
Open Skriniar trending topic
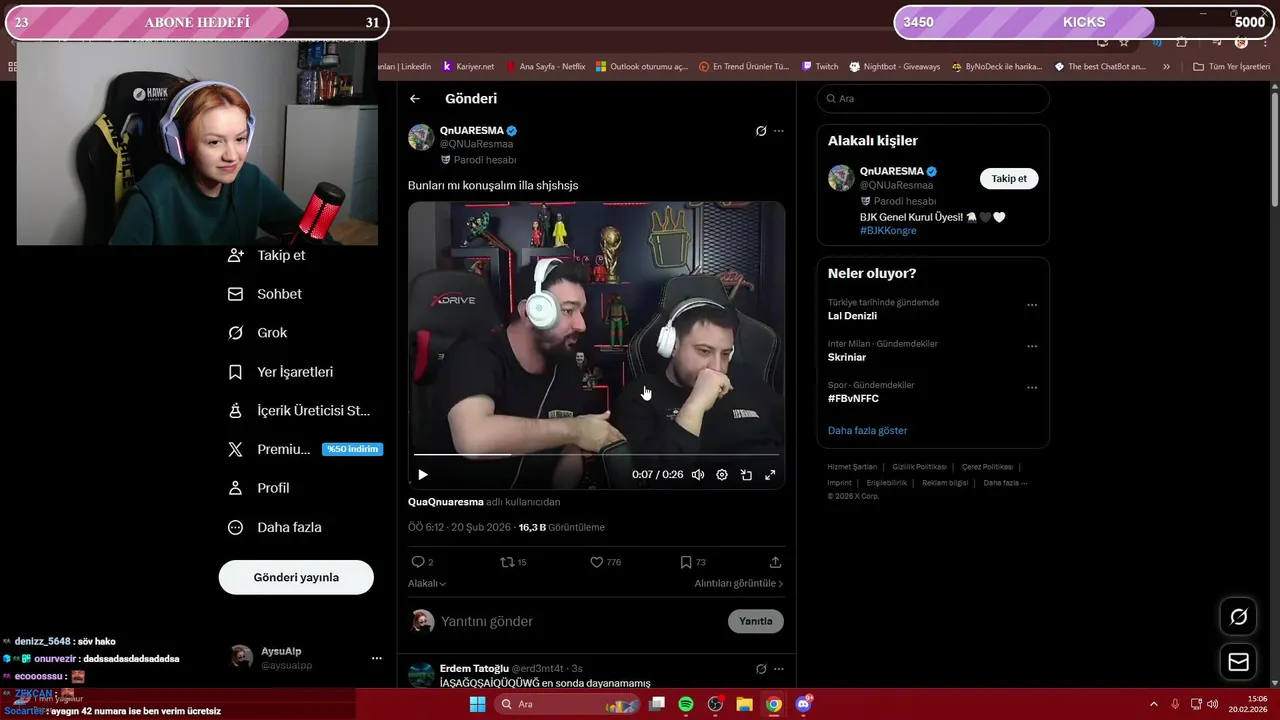coord(847,357)
